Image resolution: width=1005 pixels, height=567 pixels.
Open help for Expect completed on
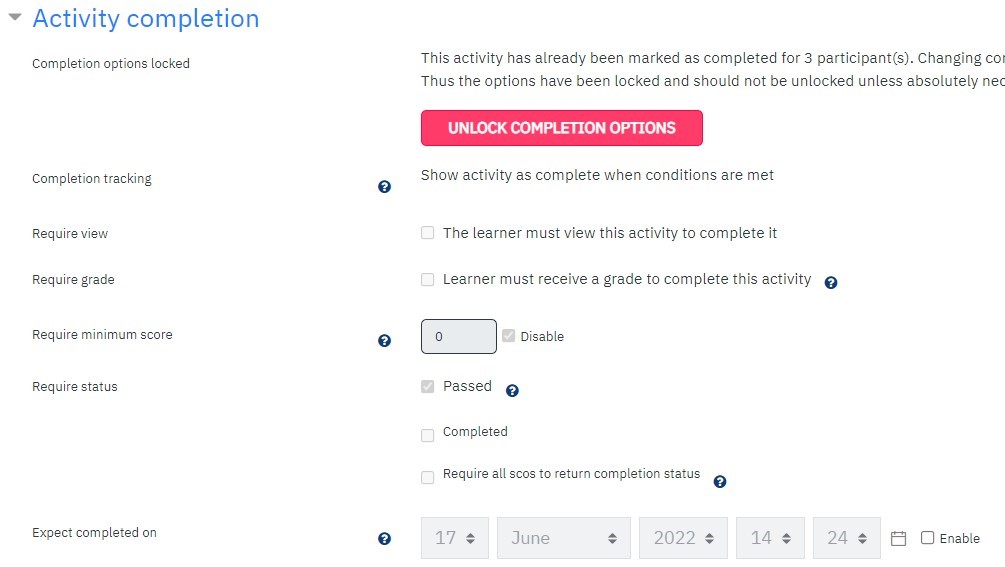tap(384, 538)
